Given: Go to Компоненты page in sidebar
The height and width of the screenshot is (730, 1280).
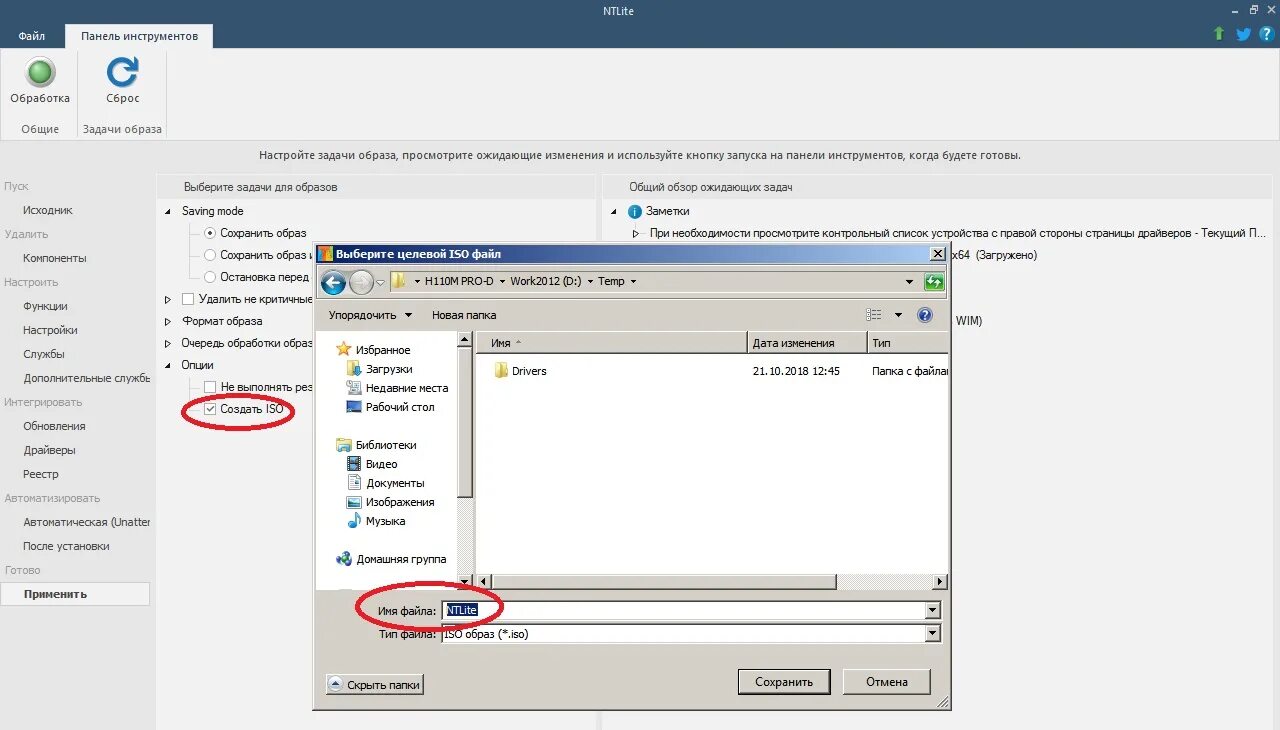Looking at the screenshot, I should pos(55,258).
